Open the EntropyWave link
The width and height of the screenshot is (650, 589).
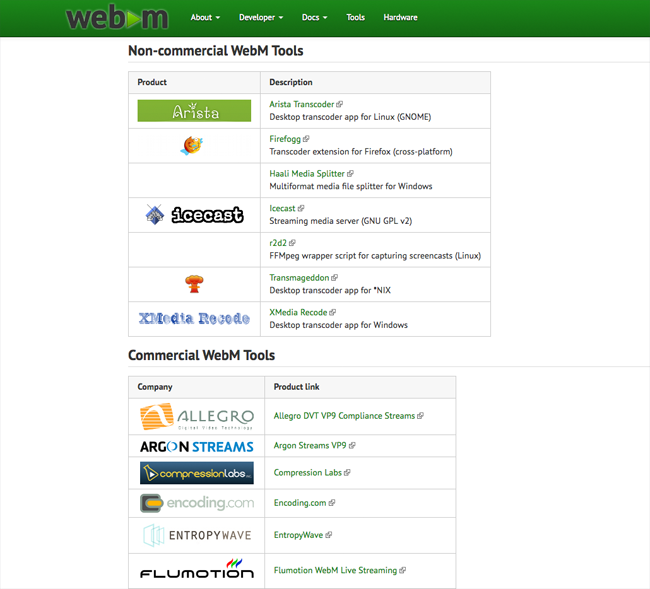pyautogui.click(x=298, y=535)
